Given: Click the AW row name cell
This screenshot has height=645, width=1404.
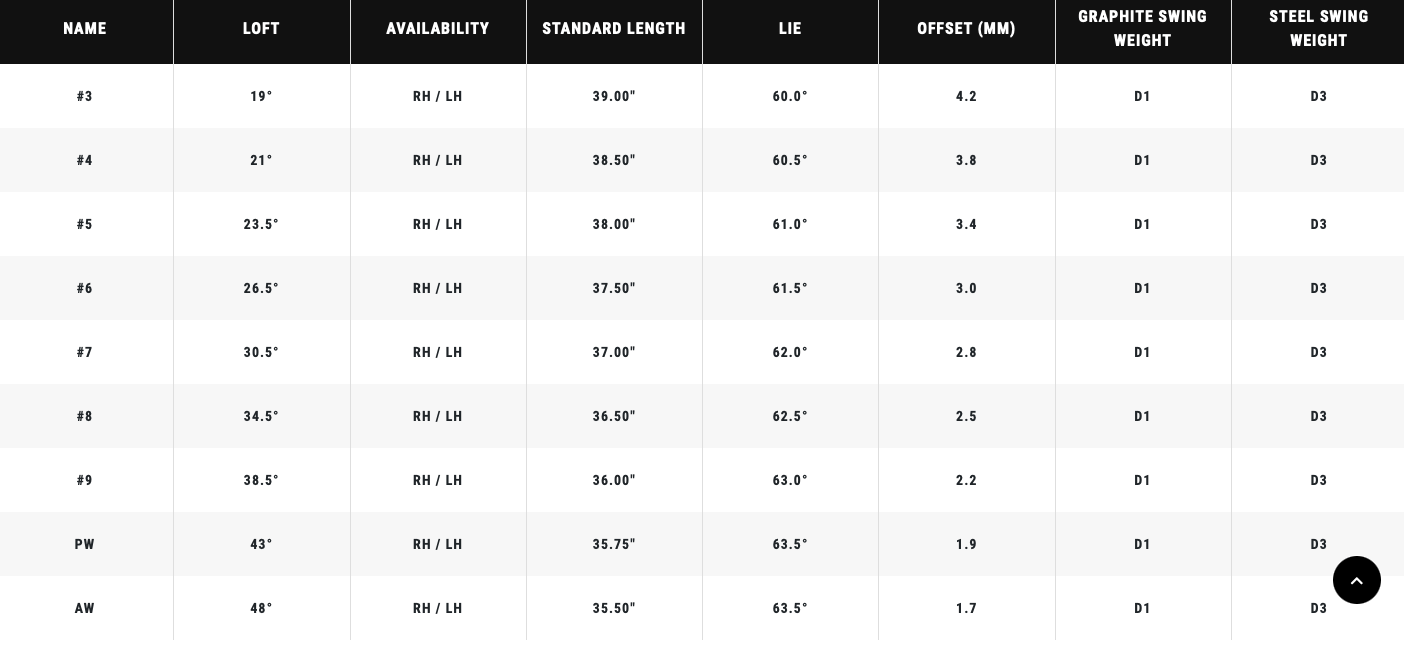Looking at the screenshot, I should click(85, 609).
